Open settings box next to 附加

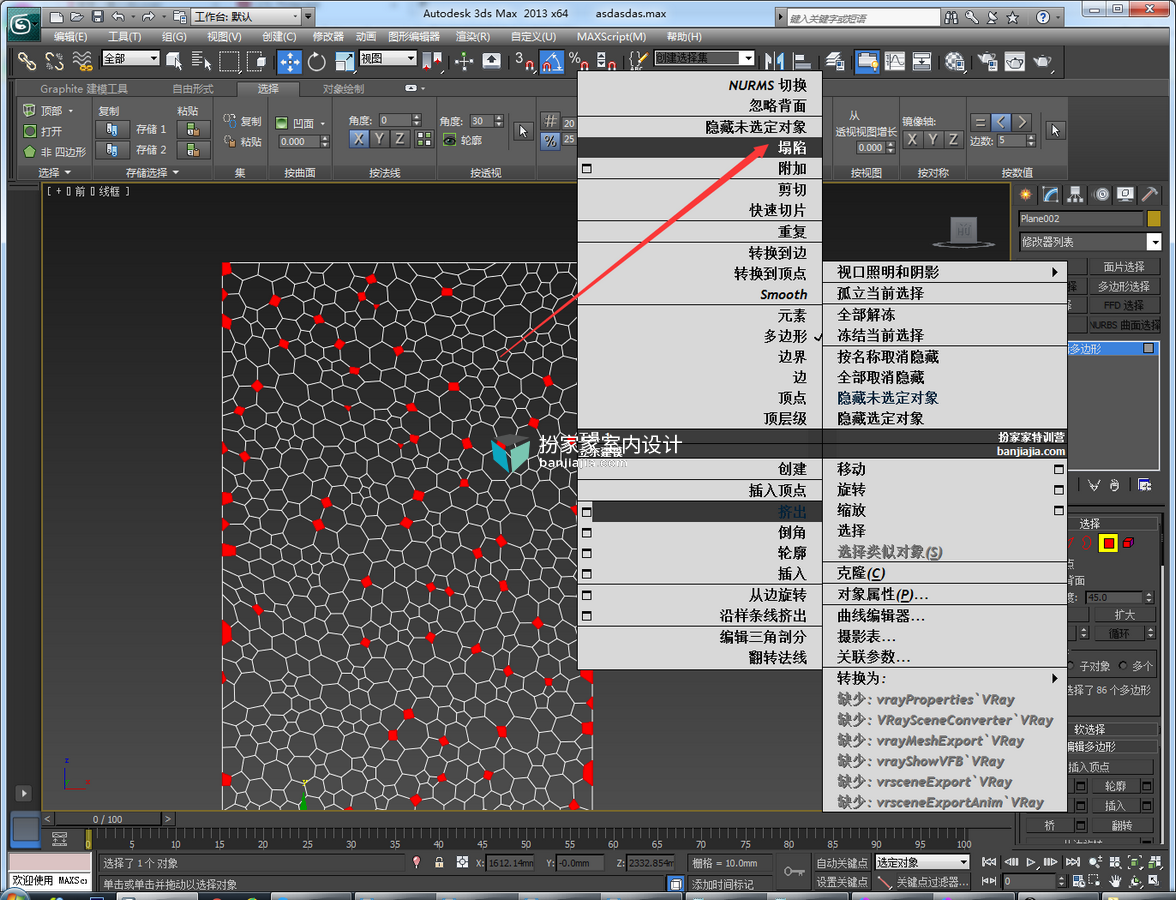click(x=586, y=169)
